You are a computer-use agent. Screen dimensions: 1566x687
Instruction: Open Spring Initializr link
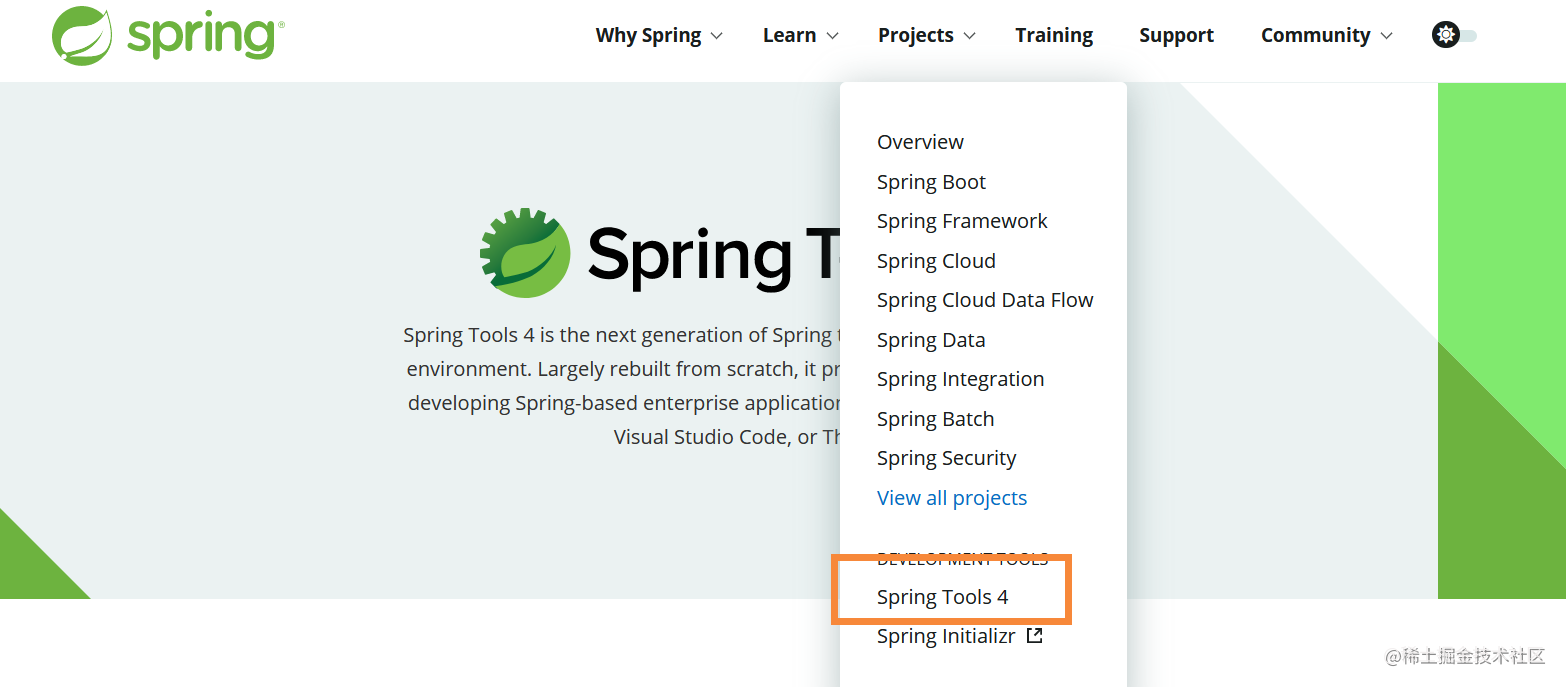[946, 636]
